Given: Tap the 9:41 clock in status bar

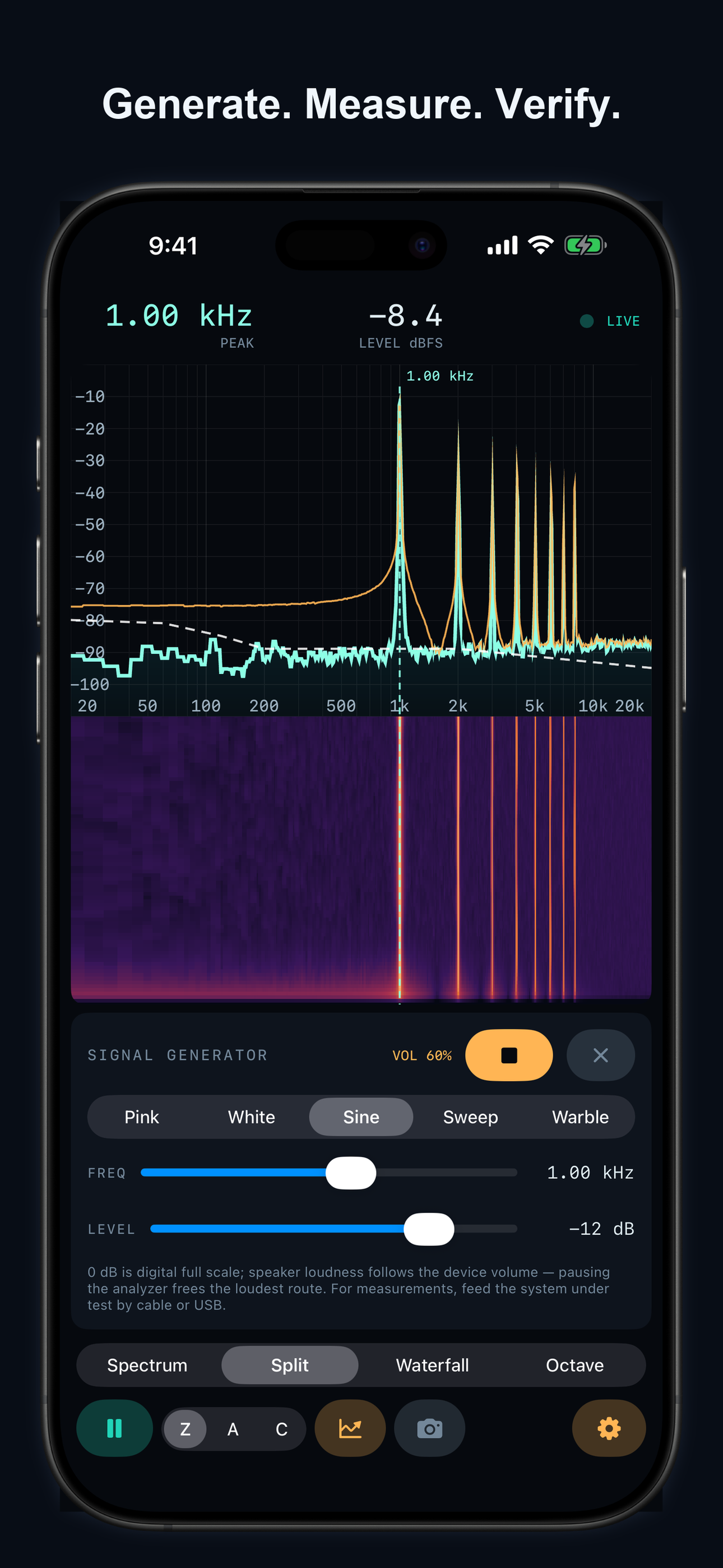Looking at the screenshot, I should pyautogui.click(x=173, y=246).
